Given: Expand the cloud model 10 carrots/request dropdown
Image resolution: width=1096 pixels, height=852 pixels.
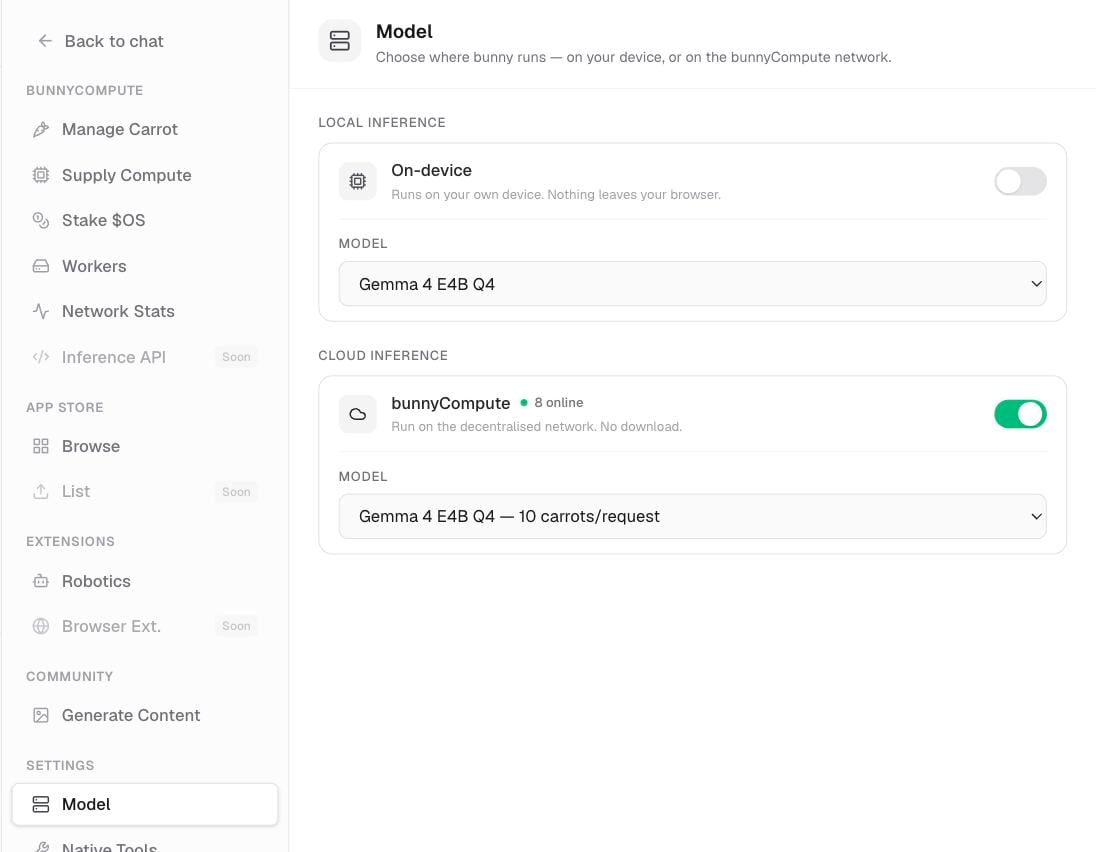Looking at the screenshot, I should (692, 517).
